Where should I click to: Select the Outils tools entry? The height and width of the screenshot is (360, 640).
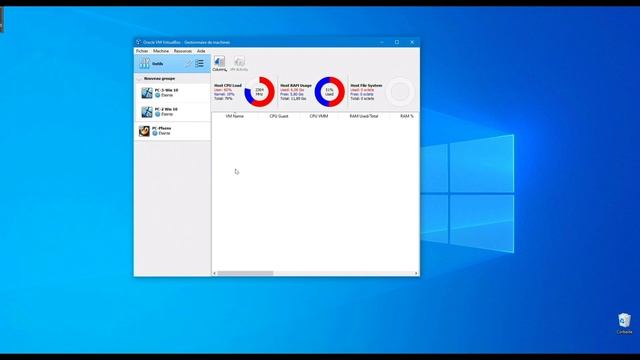click(x=173, y=64)
